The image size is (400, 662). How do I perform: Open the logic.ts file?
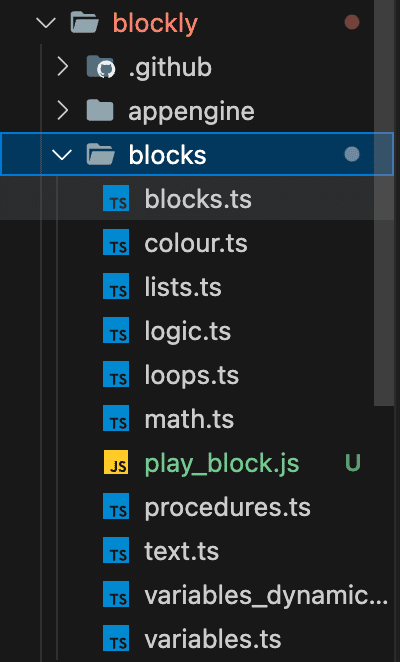(188, 331)
